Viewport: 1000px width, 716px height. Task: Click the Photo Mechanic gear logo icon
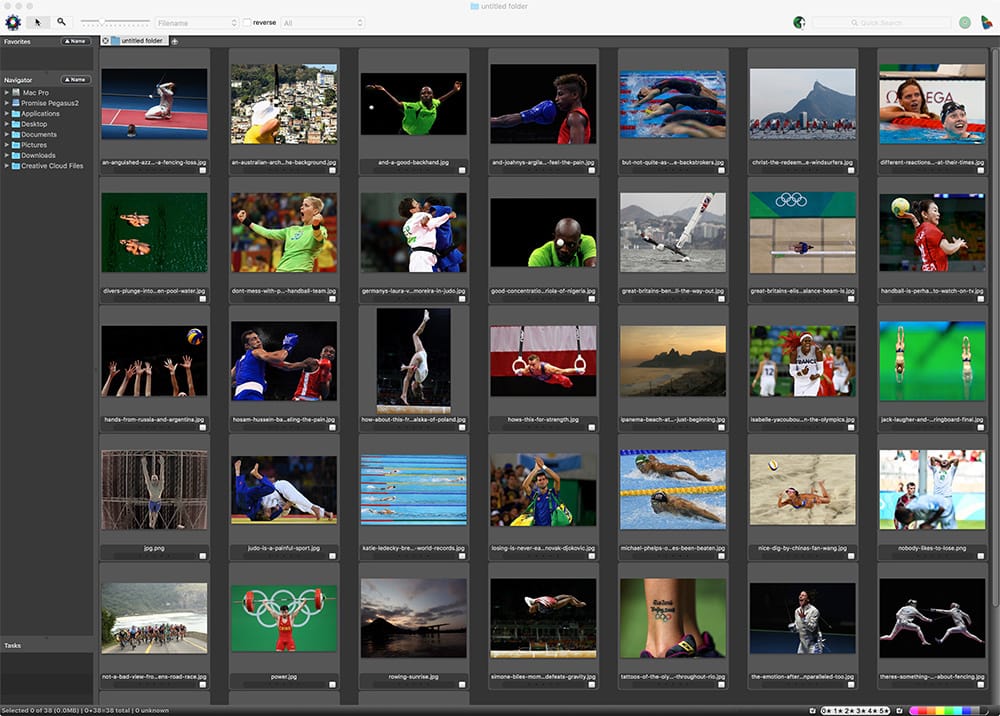point(13,22)
